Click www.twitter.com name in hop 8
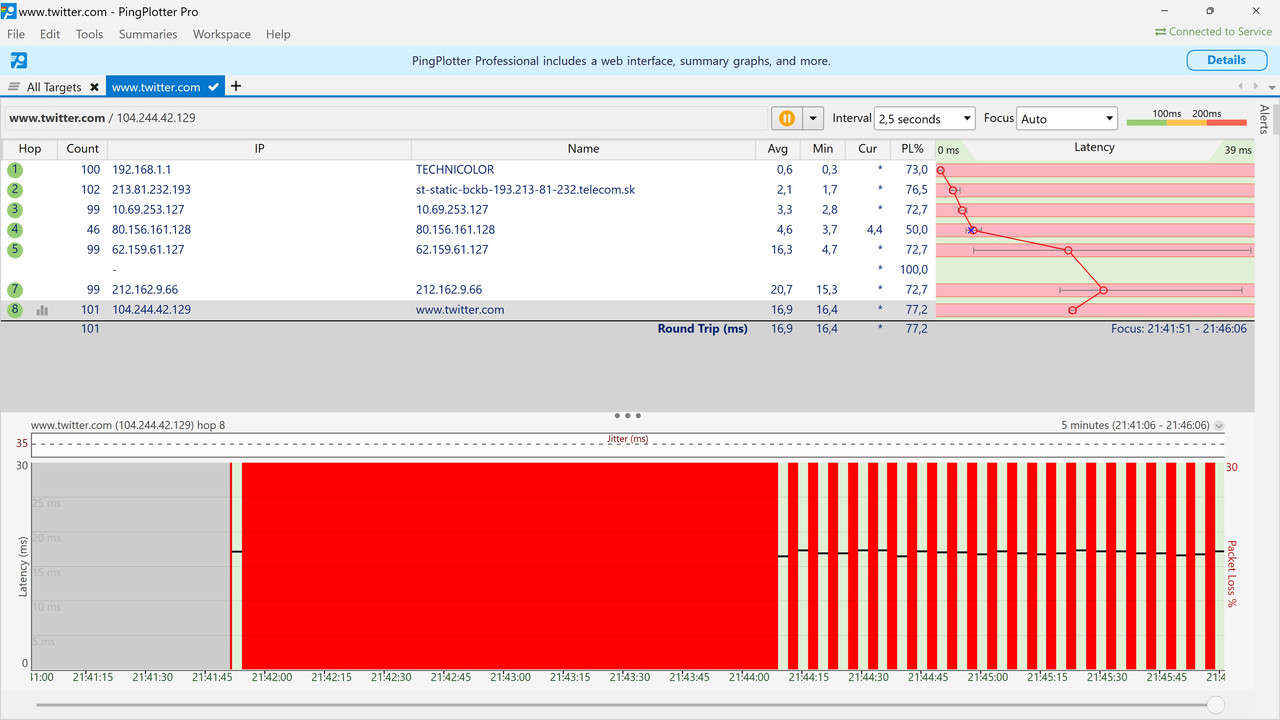The height and width of the screenshot is (720, 1280). point(460,310)
